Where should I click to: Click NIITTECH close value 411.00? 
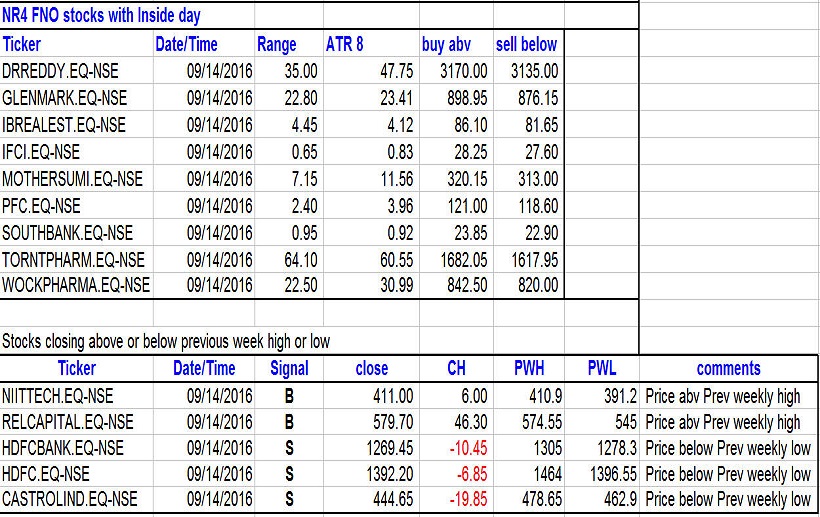393,396
